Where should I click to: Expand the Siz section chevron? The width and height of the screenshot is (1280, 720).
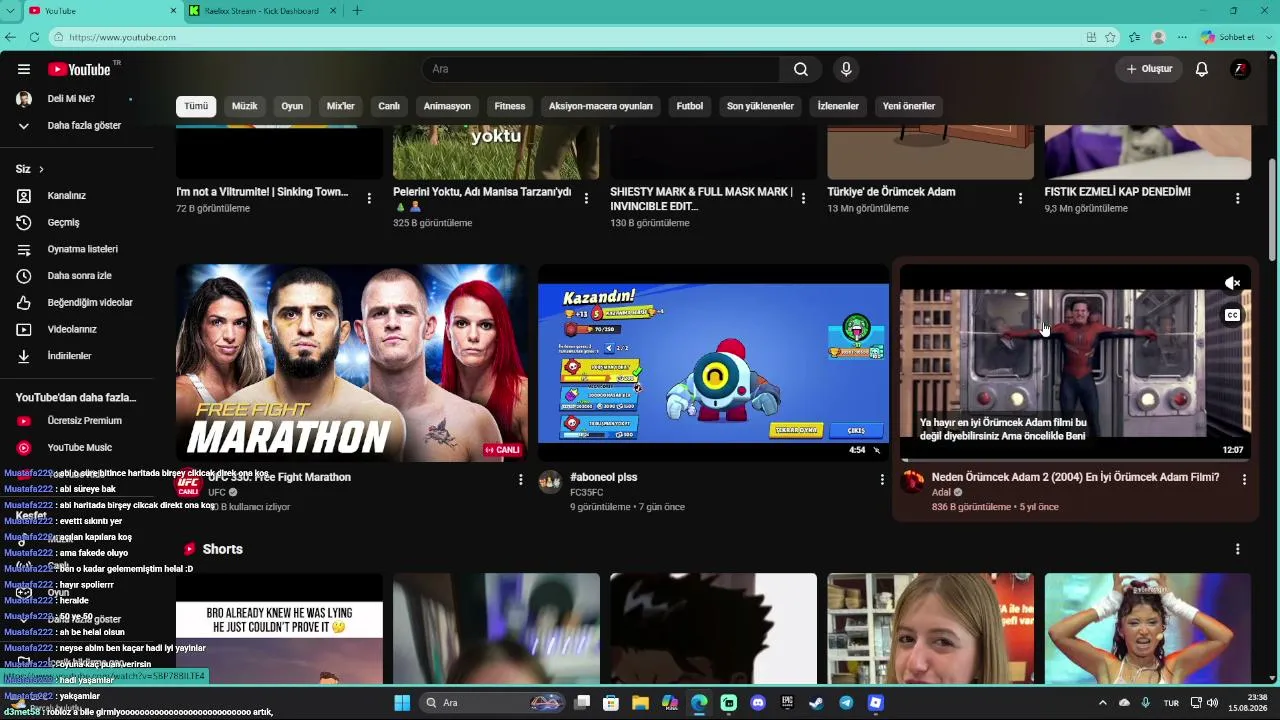(41, 169)
